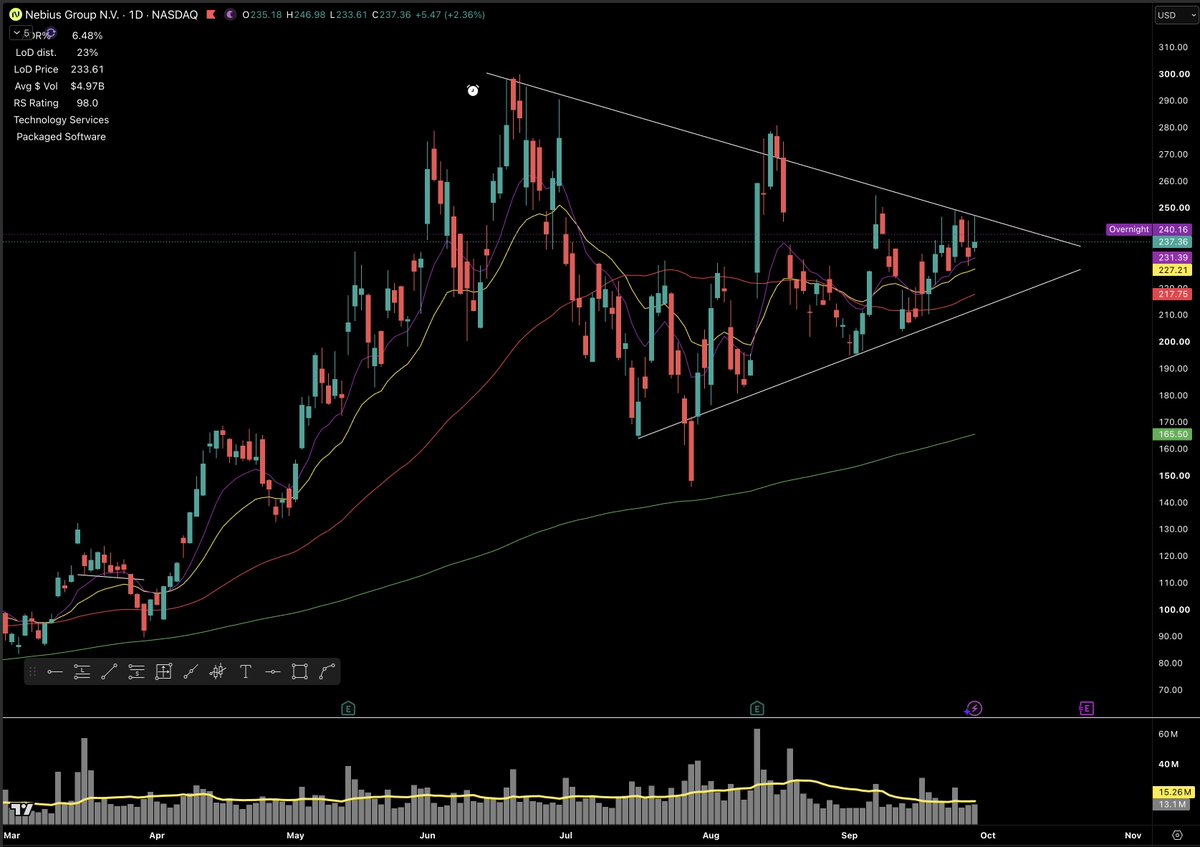Viewport: 1200px width, 847px height.
Task: Click the 13.1M volume tag
Action: click(1172, 804)
